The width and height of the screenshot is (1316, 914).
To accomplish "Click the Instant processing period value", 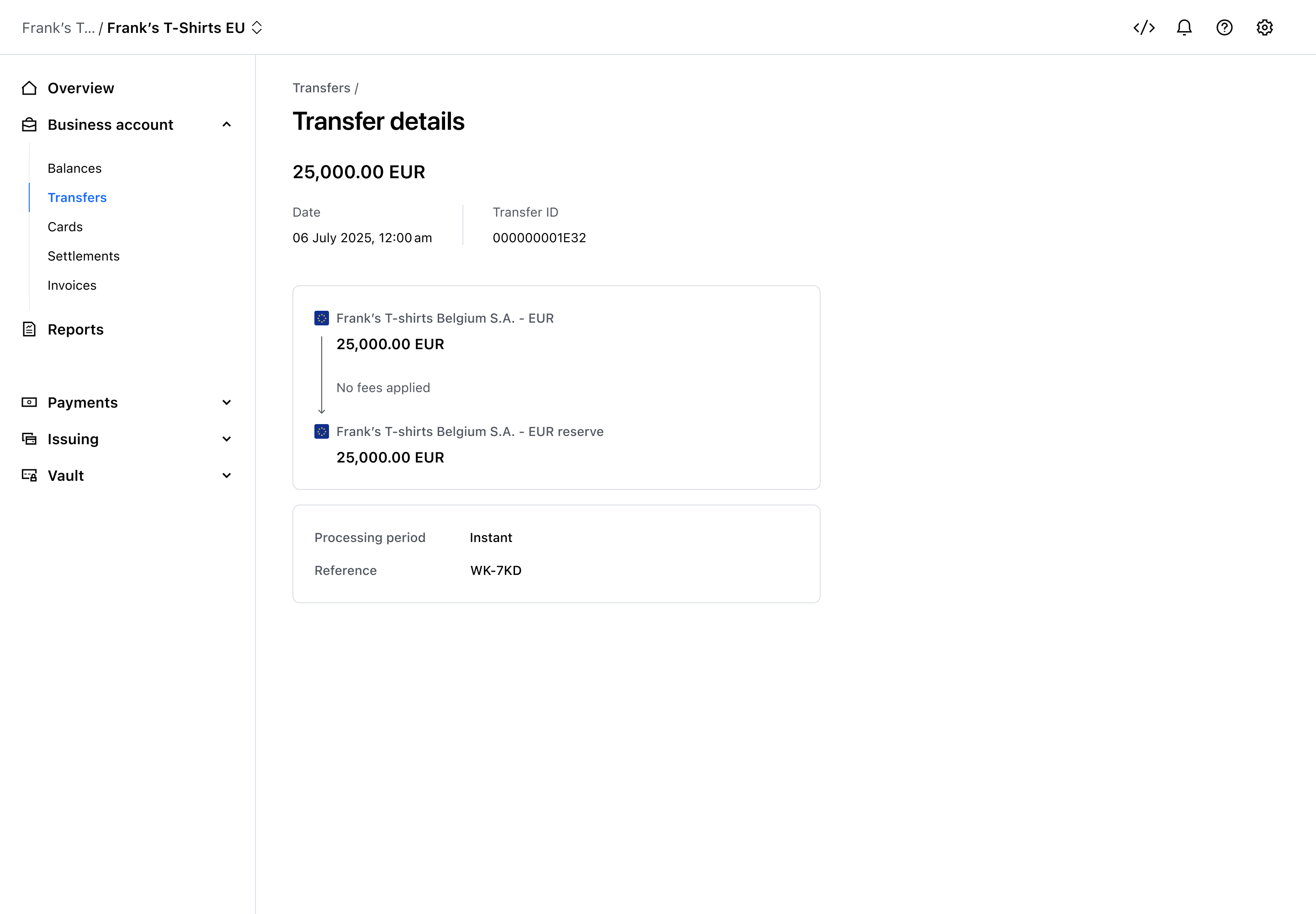I will coord(491,537).
